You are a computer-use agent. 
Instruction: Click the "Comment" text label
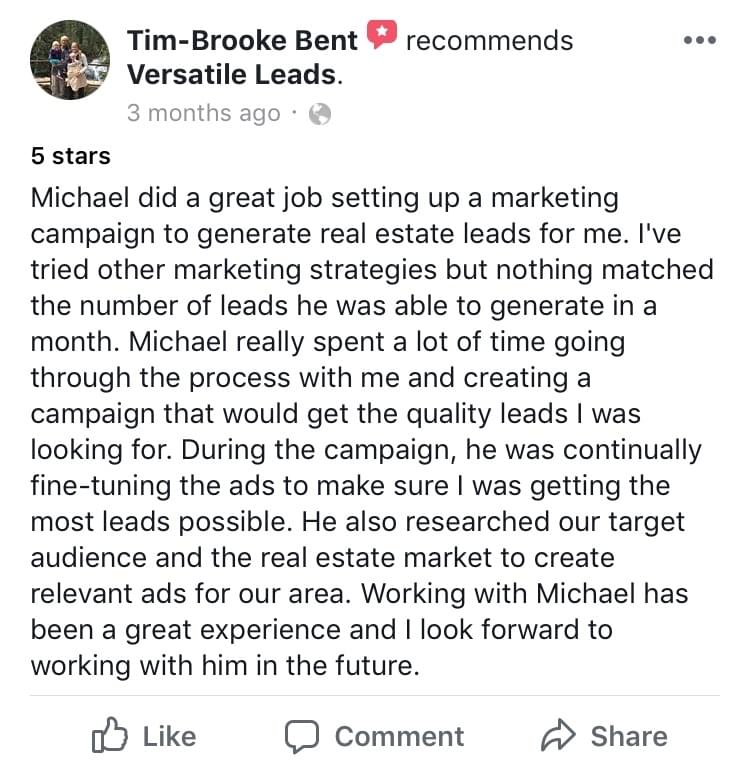click(399, 737)
